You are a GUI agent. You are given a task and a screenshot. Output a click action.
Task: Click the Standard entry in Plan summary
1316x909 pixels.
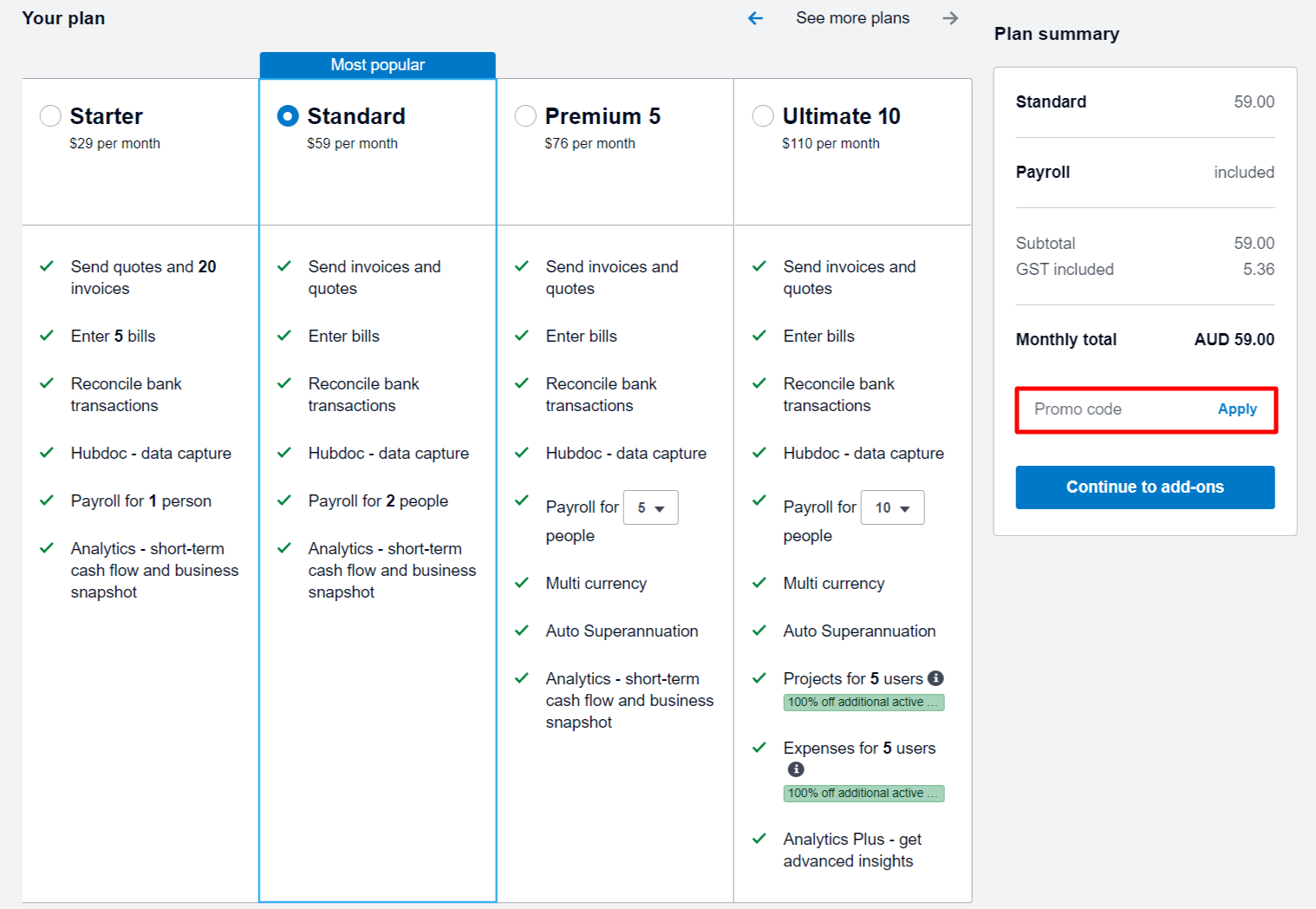point(1051,101)
